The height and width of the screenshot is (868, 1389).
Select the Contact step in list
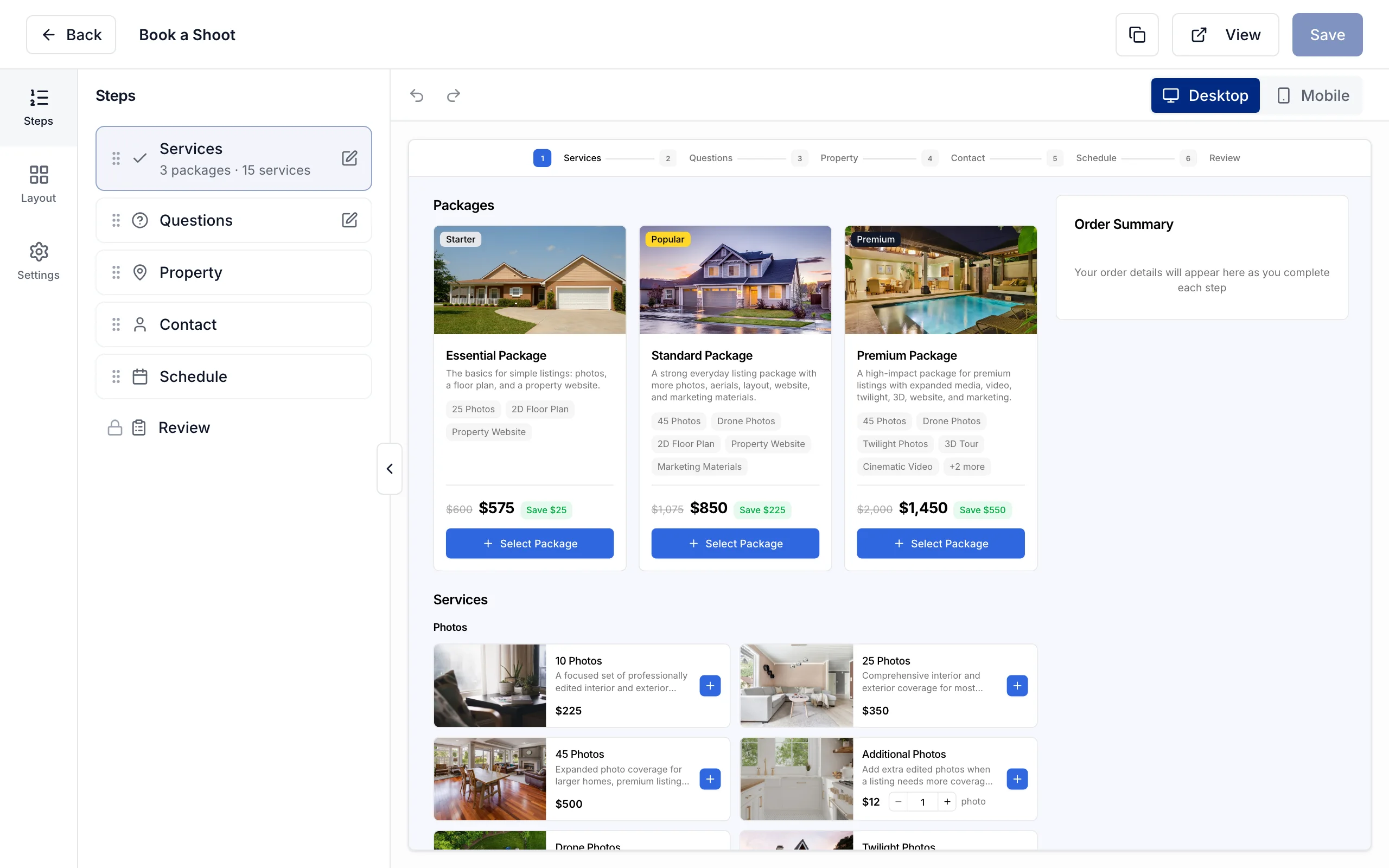234,324
